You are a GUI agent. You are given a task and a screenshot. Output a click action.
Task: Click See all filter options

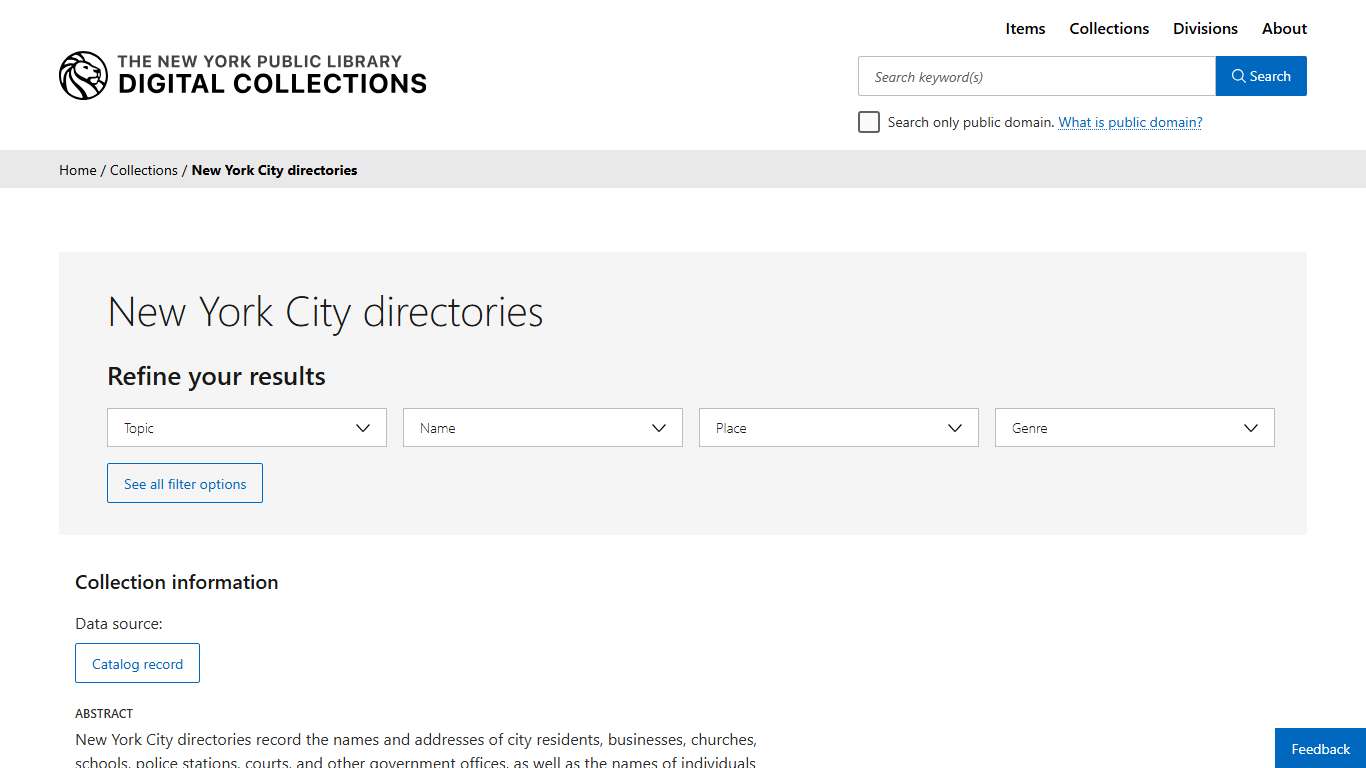pos(184,483)
